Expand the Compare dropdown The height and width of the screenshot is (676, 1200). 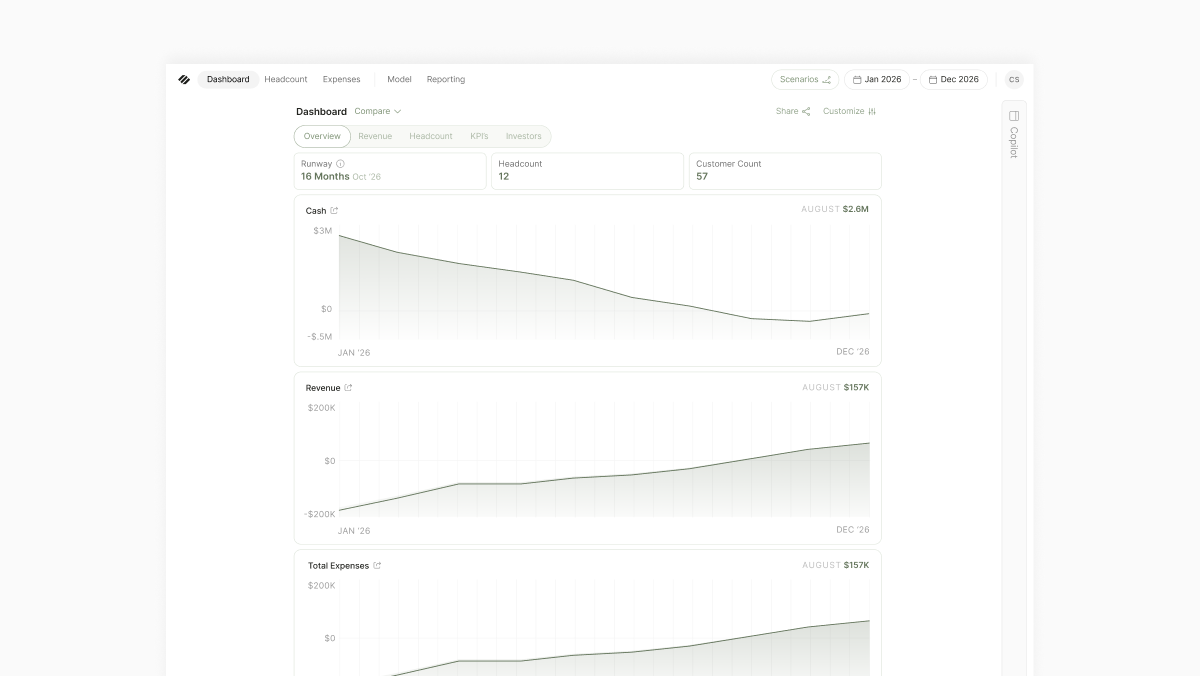click(378, 112)
